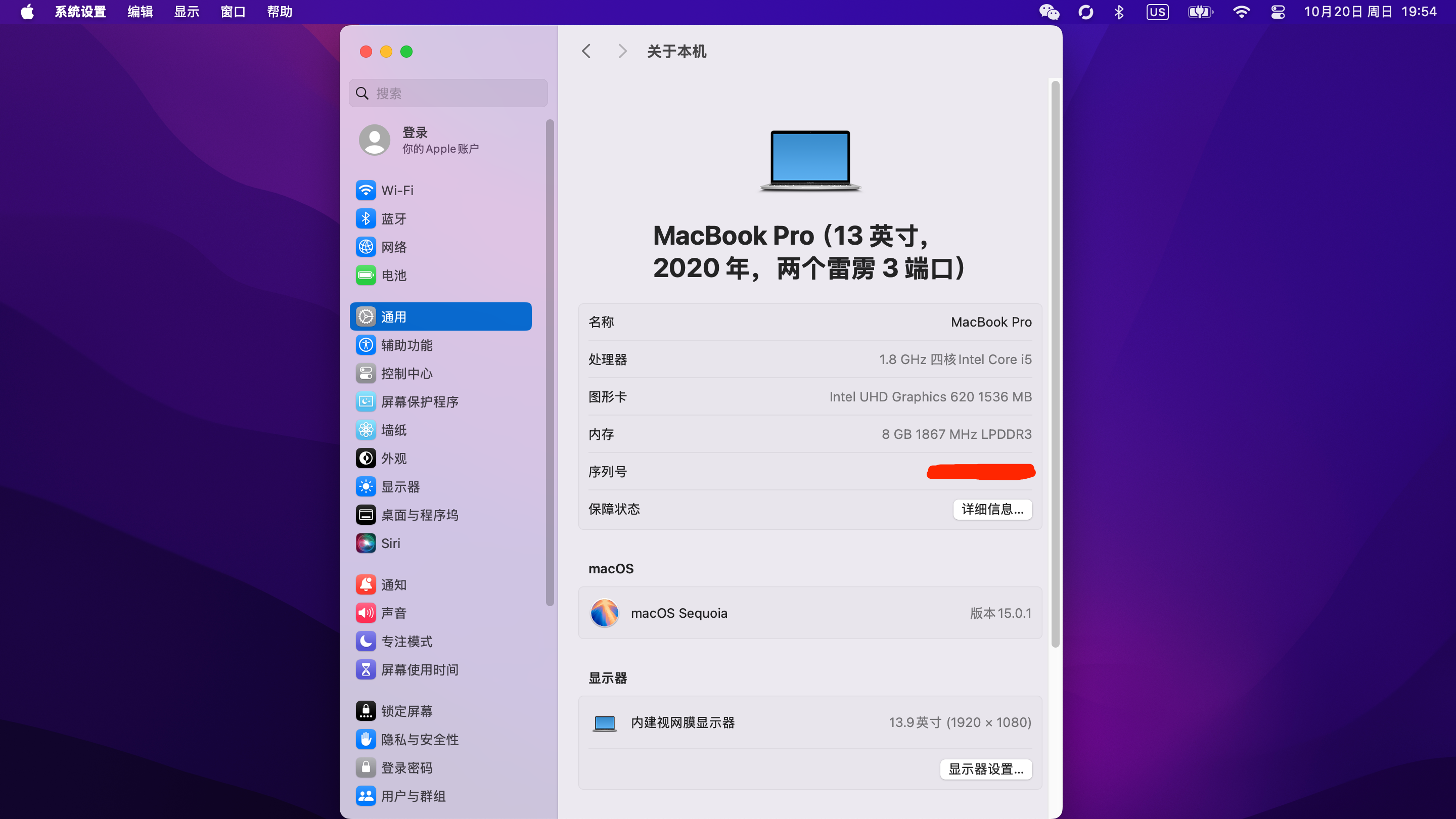Open Focus mode (专注模式) settings
Image resolution: width=1456 pixels, height=819 pixels.
pos(406,642)
